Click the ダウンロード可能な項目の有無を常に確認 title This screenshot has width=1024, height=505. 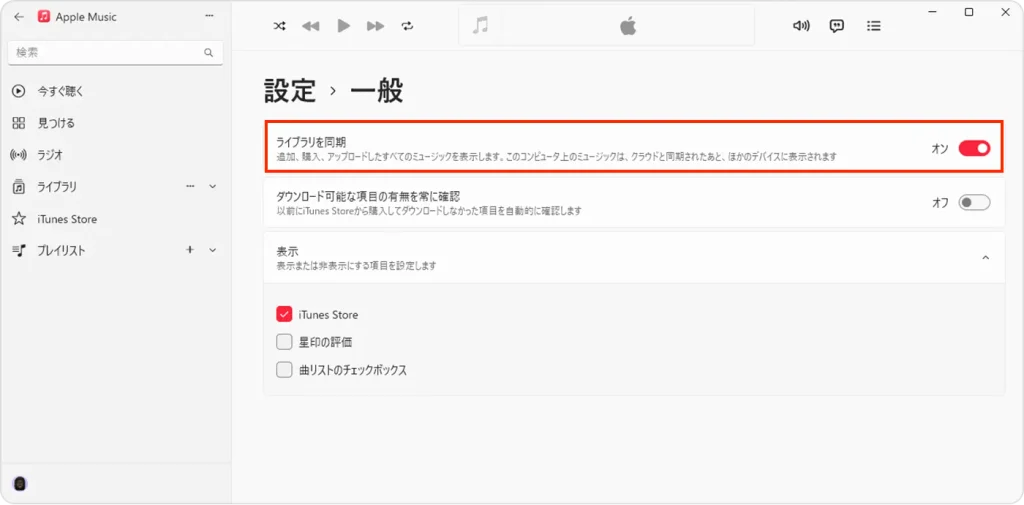pos(368,196)
